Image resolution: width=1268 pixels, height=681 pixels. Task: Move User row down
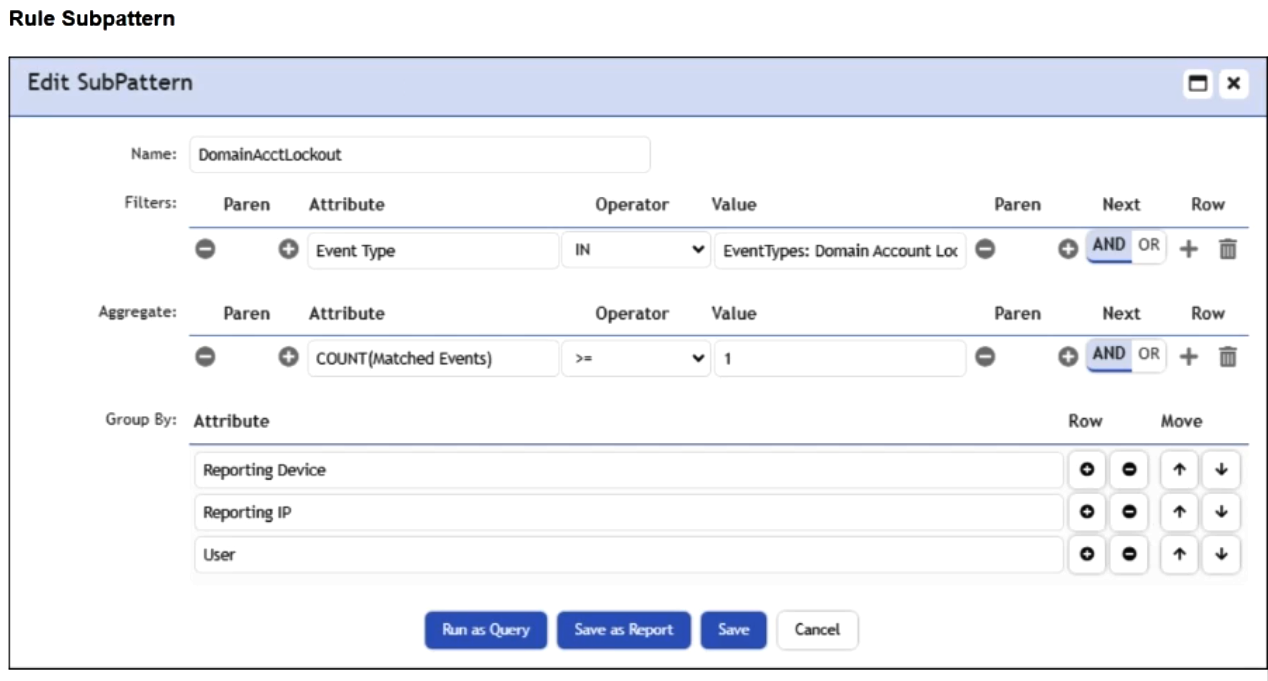click(x=1221, y=554)
